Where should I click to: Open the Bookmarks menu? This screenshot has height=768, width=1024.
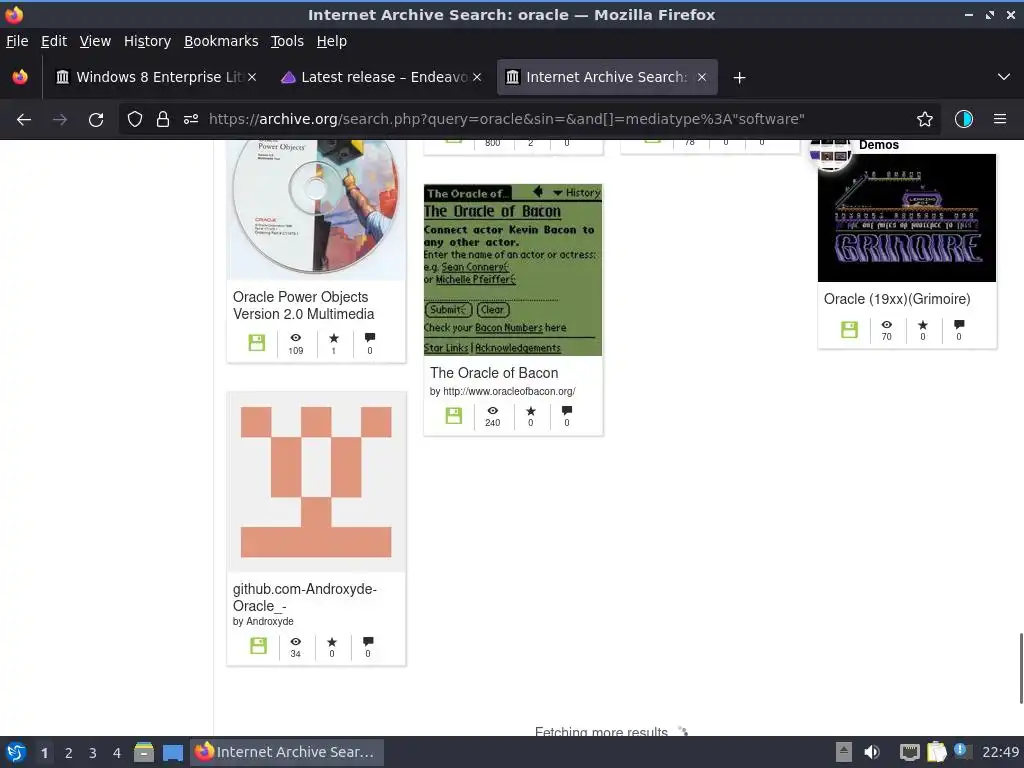coord(221,41)
